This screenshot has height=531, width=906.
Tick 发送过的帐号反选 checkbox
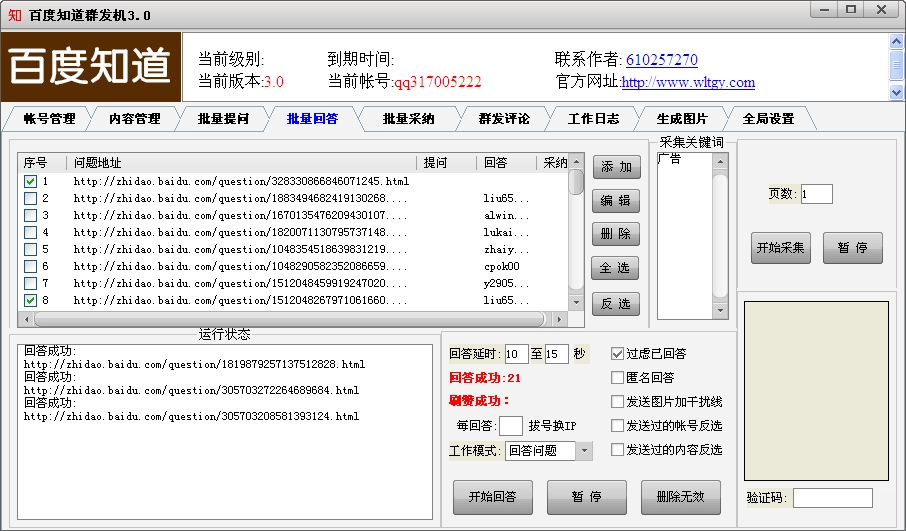pos(617,426)
